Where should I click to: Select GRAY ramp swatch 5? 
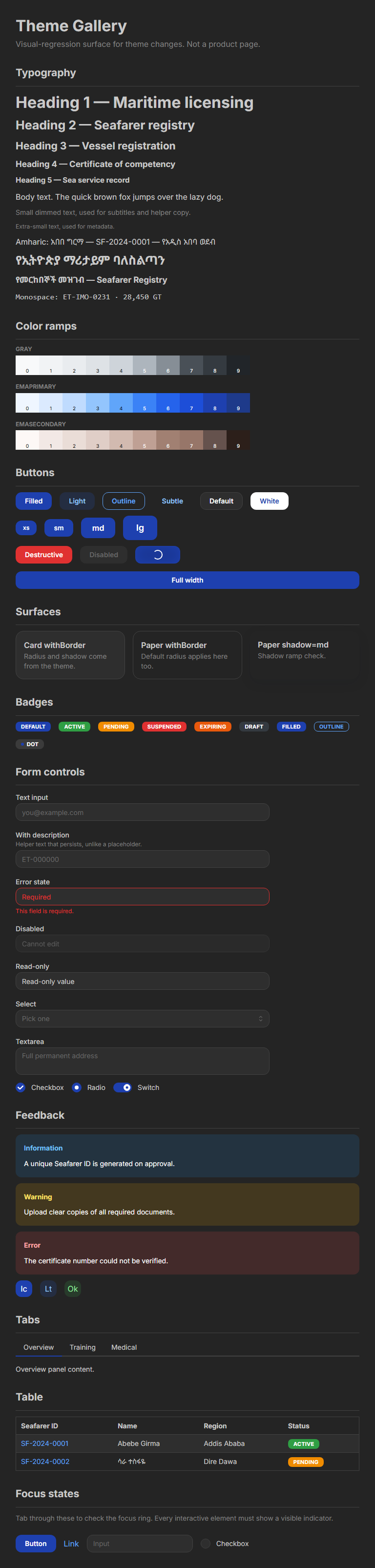(144, 365)
